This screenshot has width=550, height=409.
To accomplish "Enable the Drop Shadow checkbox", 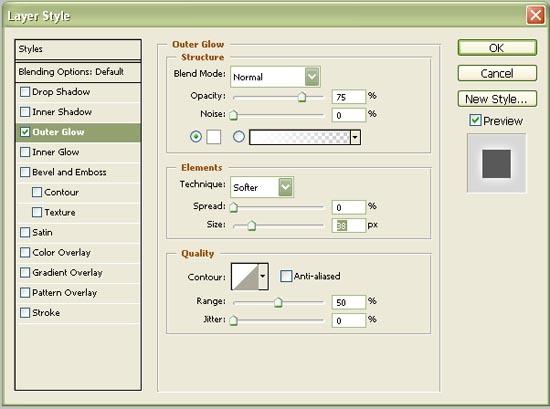I will point(25,92).
